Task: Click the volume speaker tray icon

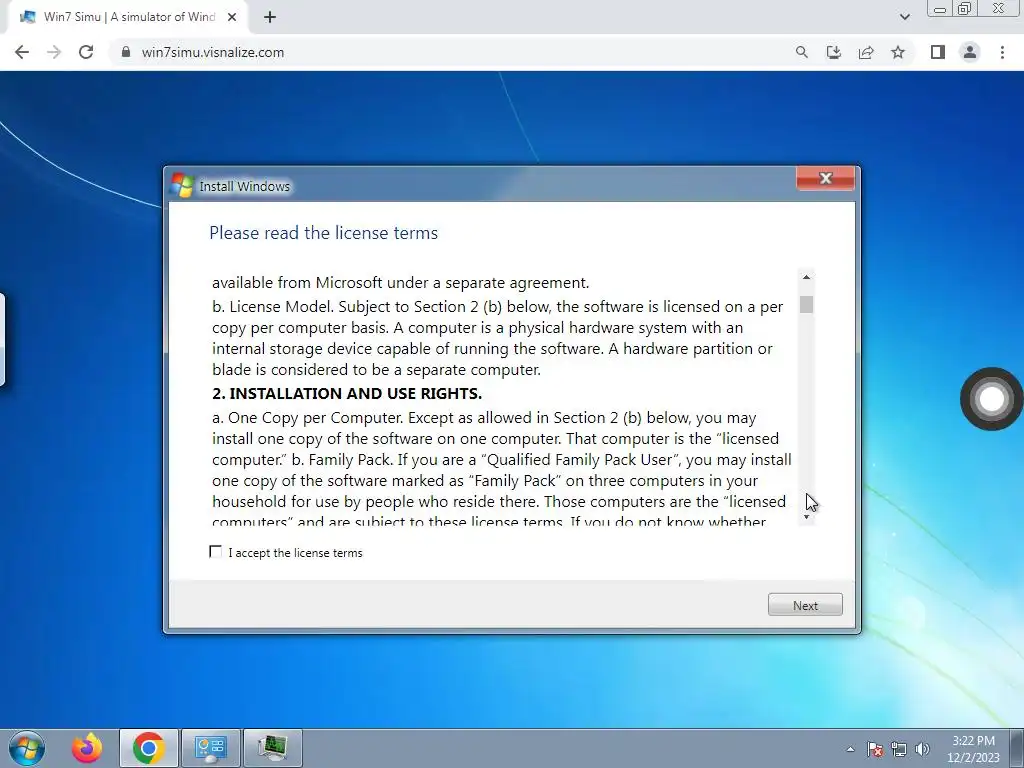Action: (922, 749)
